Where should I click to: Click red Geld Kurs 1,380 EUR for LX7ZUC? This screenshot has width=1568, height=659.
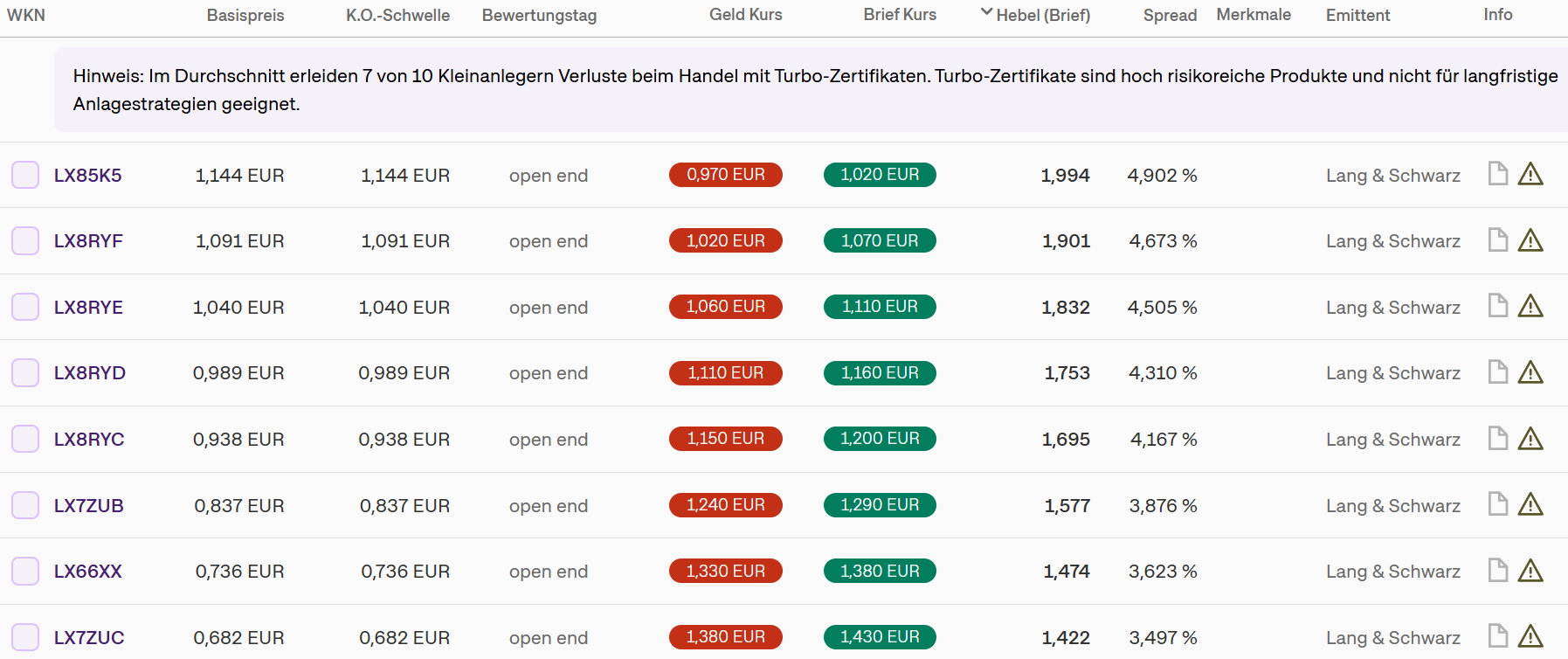point(726,637)
